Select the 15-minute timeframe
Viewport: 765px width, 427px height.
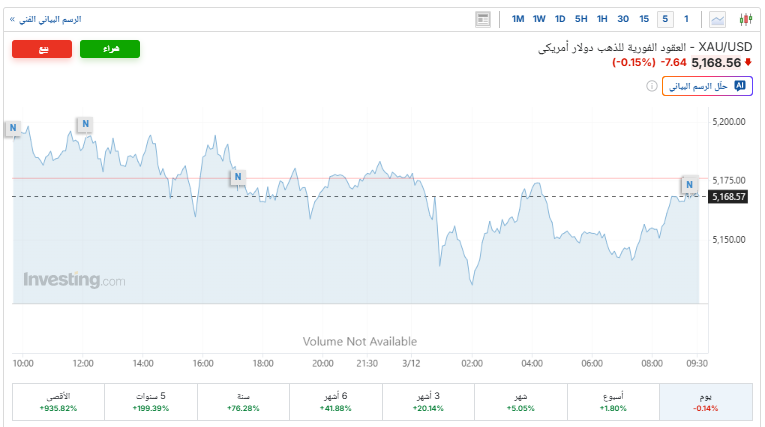[x=644, y=19]
